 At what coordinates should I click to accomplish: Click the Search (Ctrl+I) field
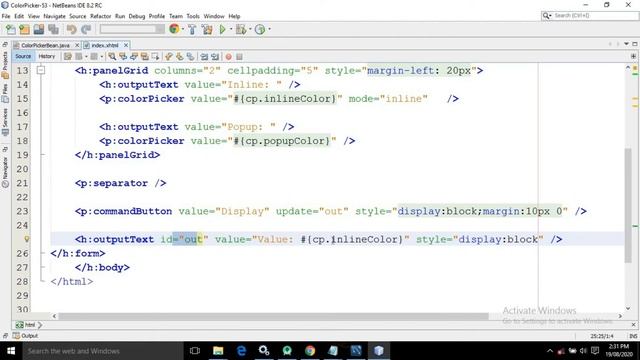click(590, 16)
